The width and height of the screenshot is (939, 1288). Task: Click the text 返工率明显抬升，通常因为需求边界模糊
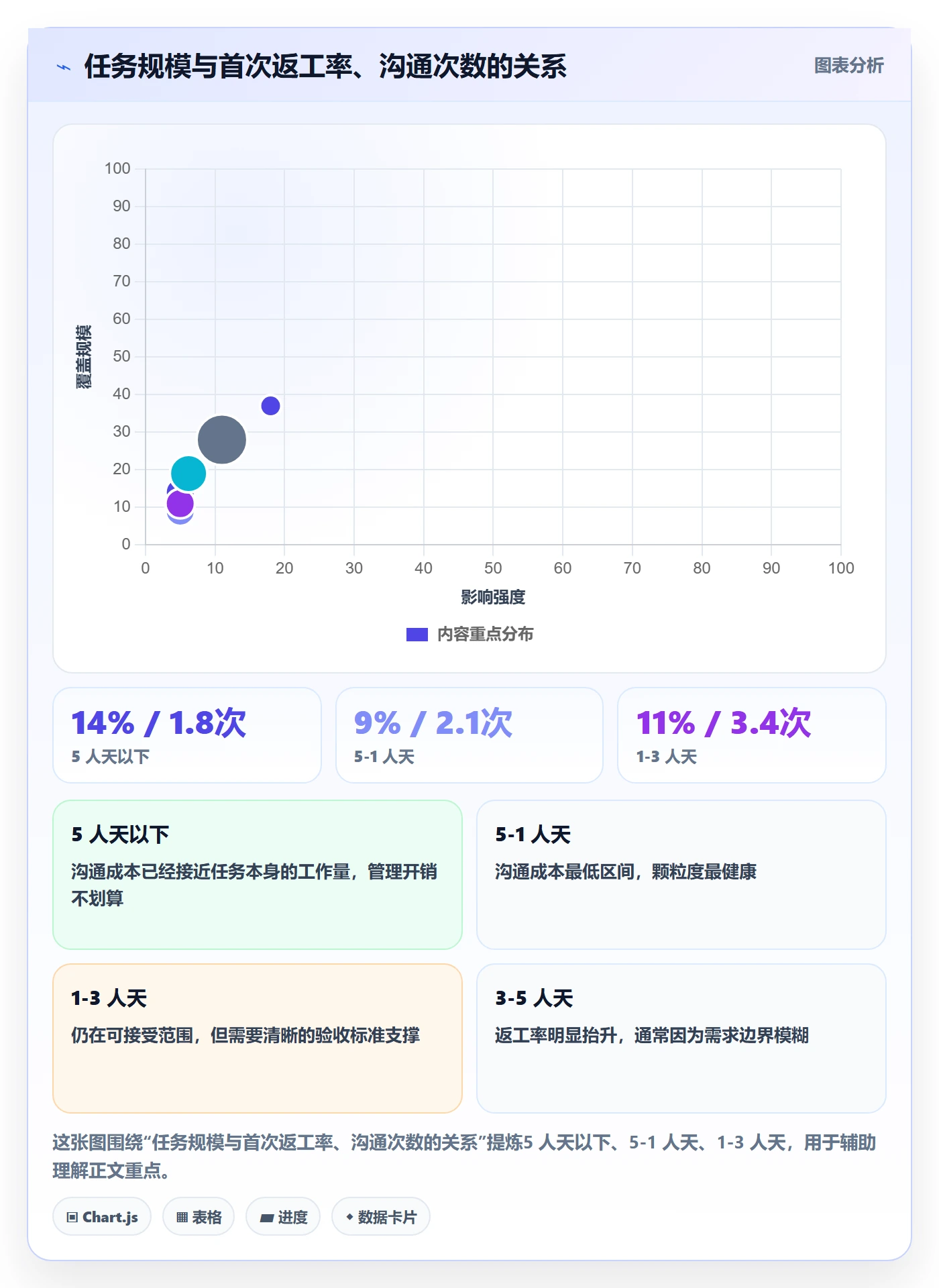pyautogui.click(x=652, y=1035)
